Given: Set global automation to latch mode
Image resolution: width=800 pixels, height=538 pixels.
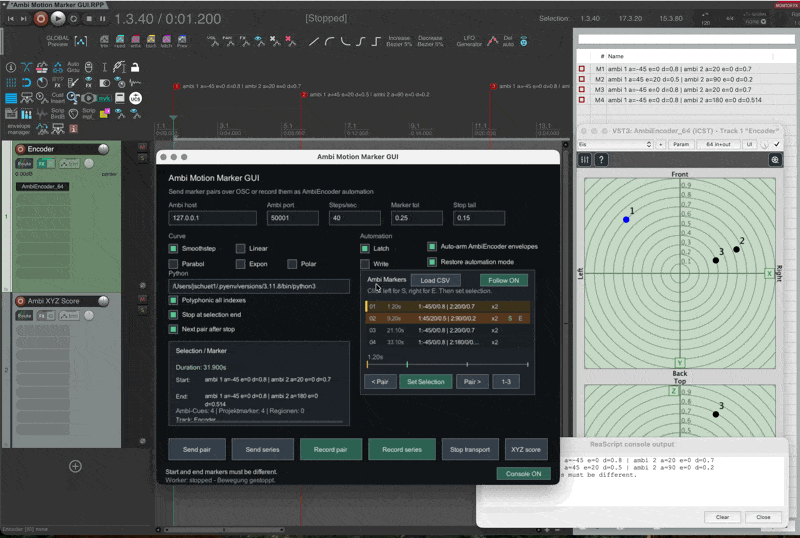Looking at the screenshot, I should pyautogui.click(x=167, y=41).
